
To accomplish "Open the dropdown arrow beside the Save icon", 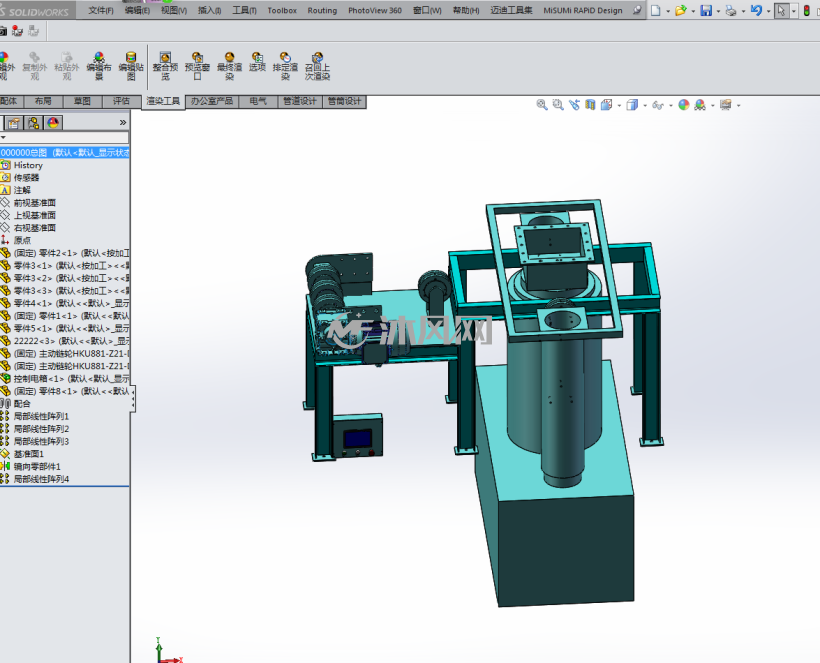I will 718,11.
